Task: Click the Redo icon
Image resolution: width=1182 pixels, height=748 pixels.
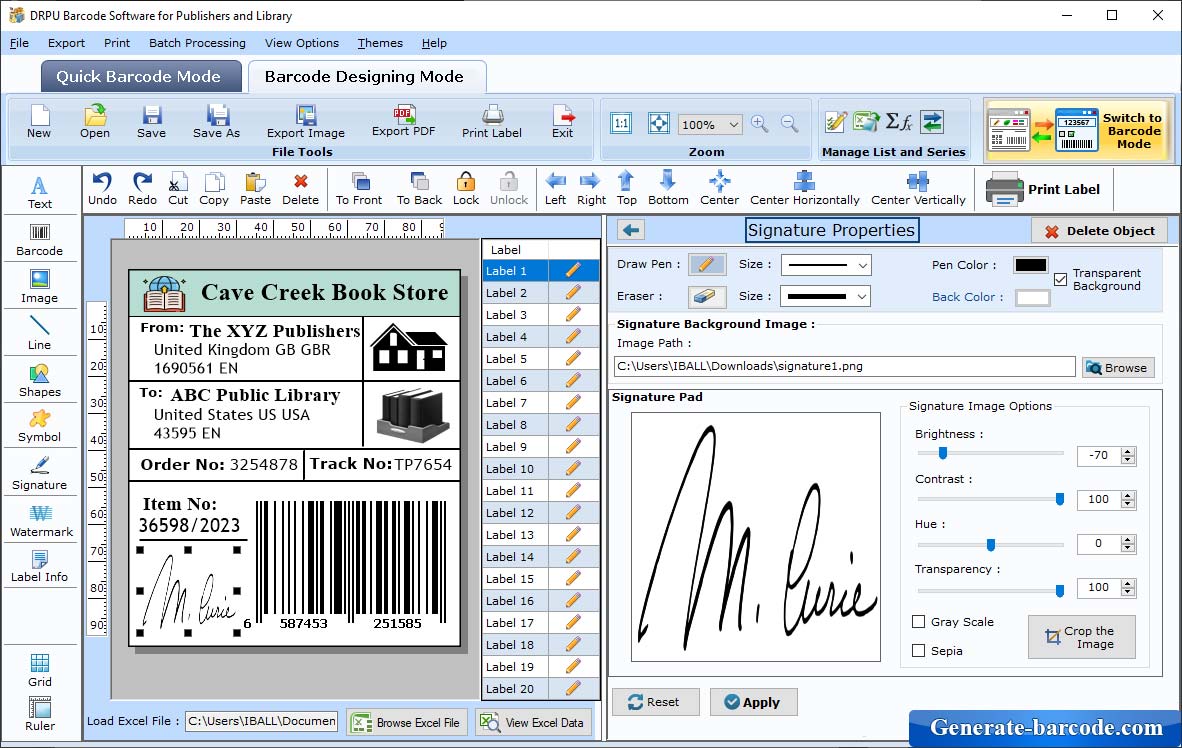Action: pos(142,189)
